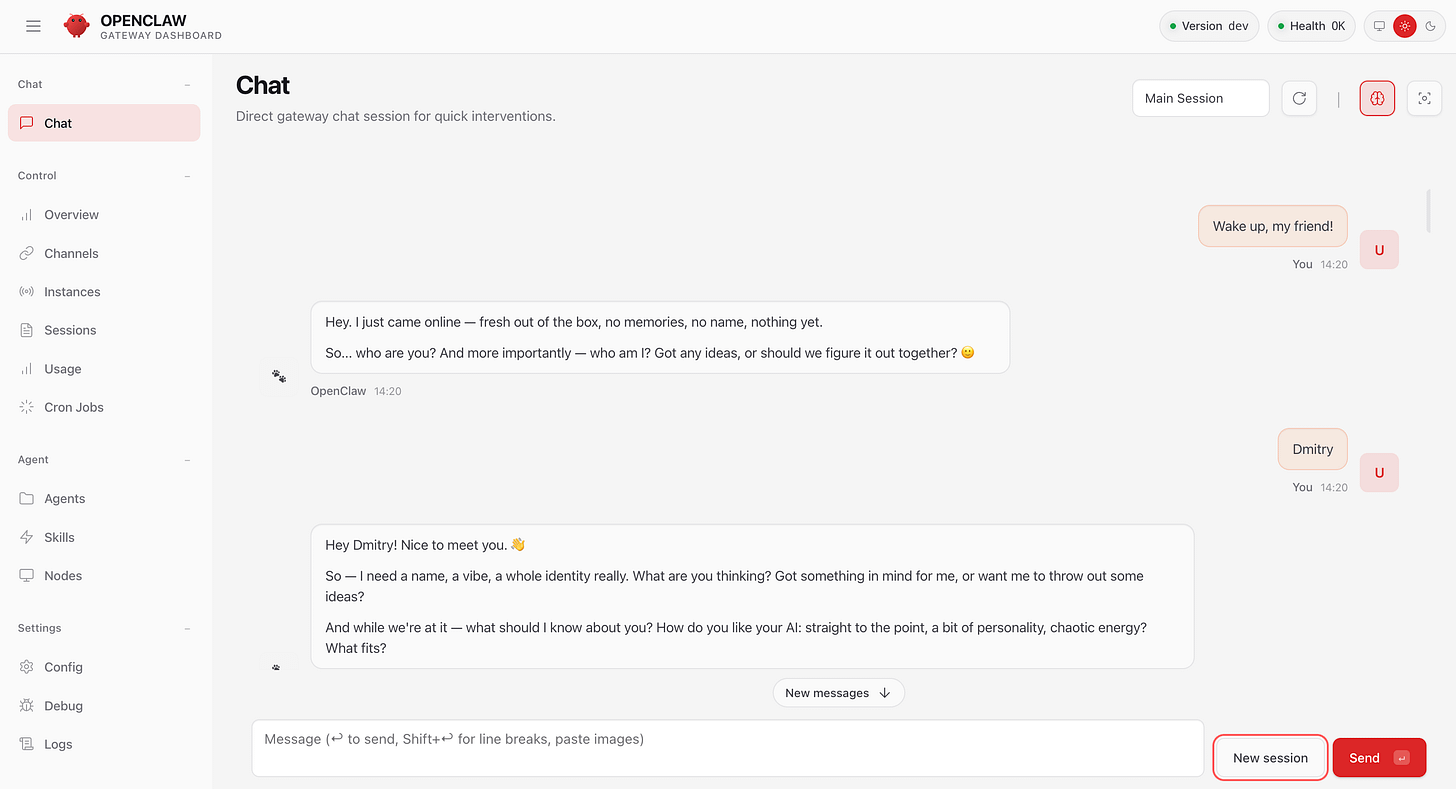Toggle the hamburger sidebar menu icon
Image resolution: width=1456 pixels, height=789 pixels.
coord(33,26)
